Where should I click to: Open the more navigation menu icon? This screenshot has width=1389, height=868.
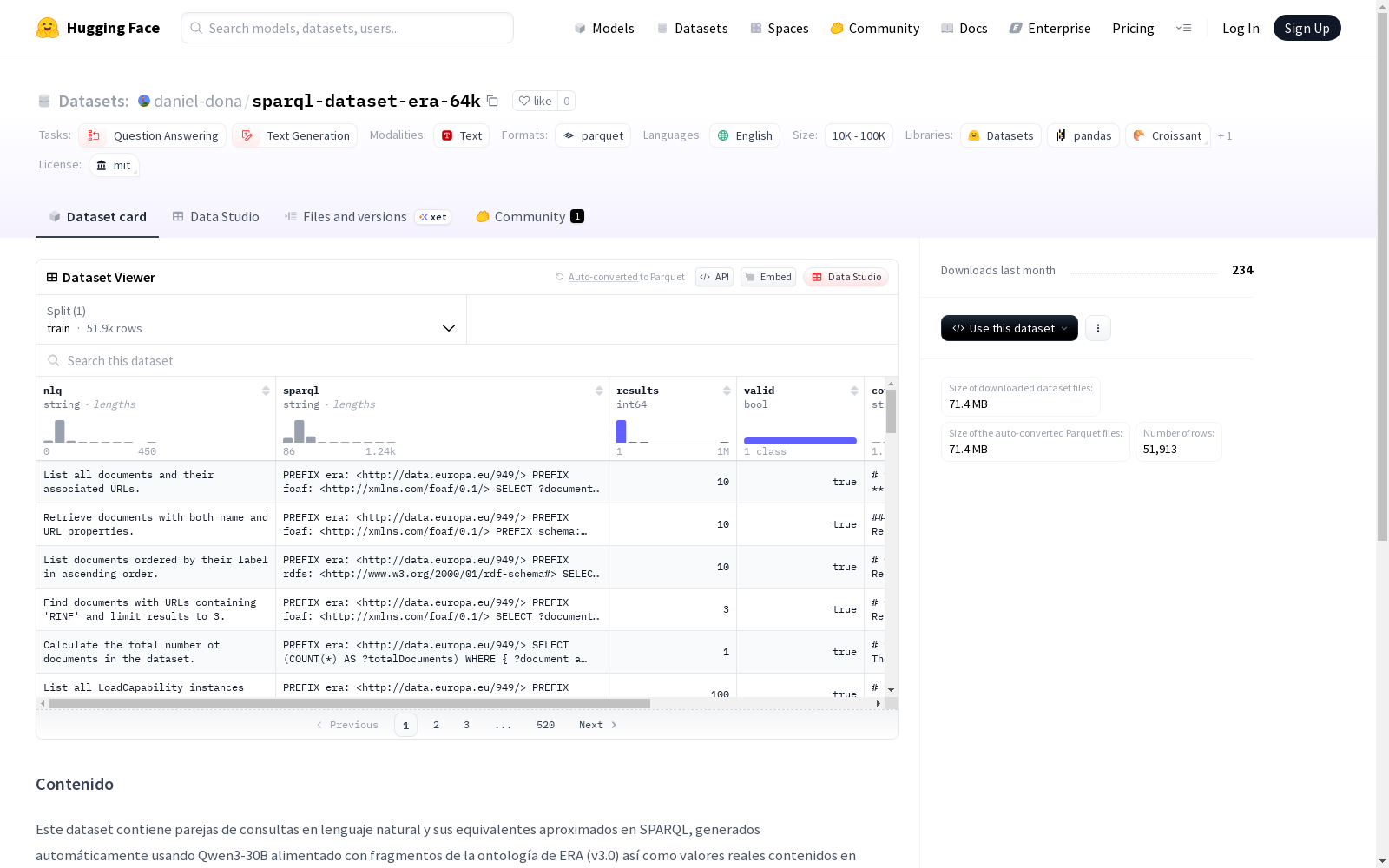[x=1183, y=28]
